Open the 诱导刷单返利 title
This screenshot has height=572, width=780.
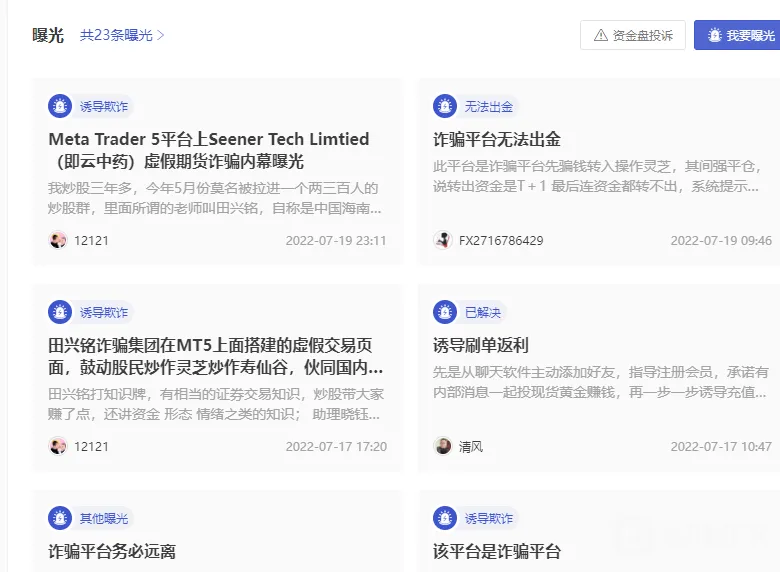(x=481, y=345)
